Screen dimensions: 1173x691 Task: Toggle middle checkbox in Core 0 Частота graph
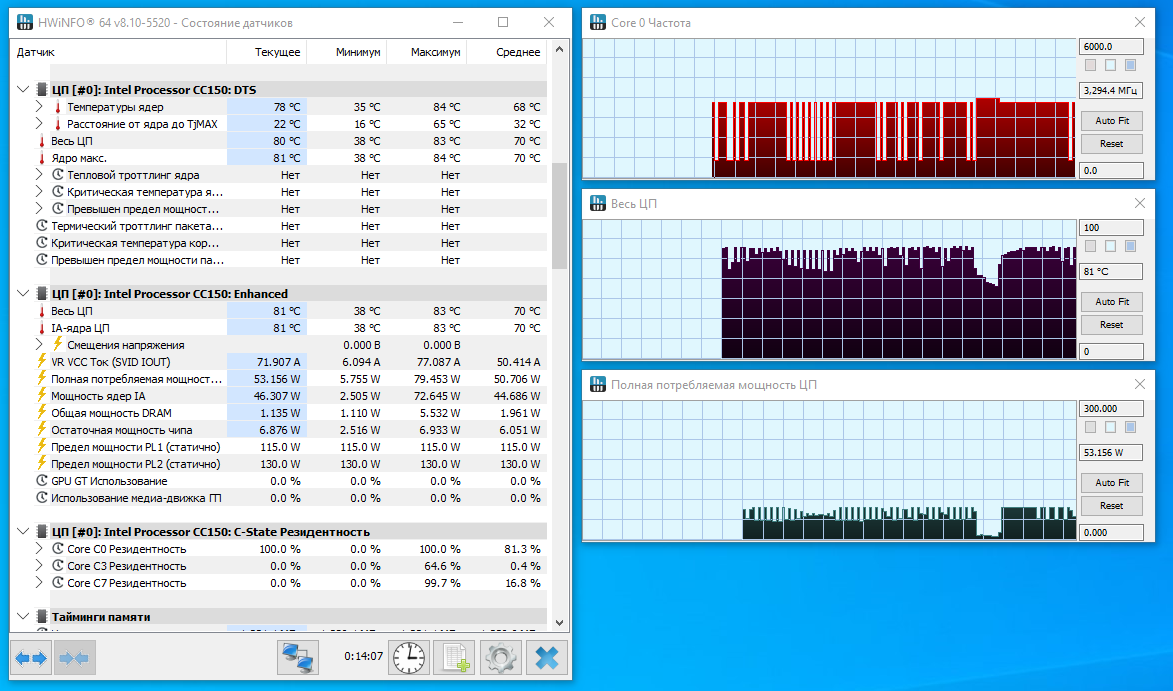tap(1110, 66)
